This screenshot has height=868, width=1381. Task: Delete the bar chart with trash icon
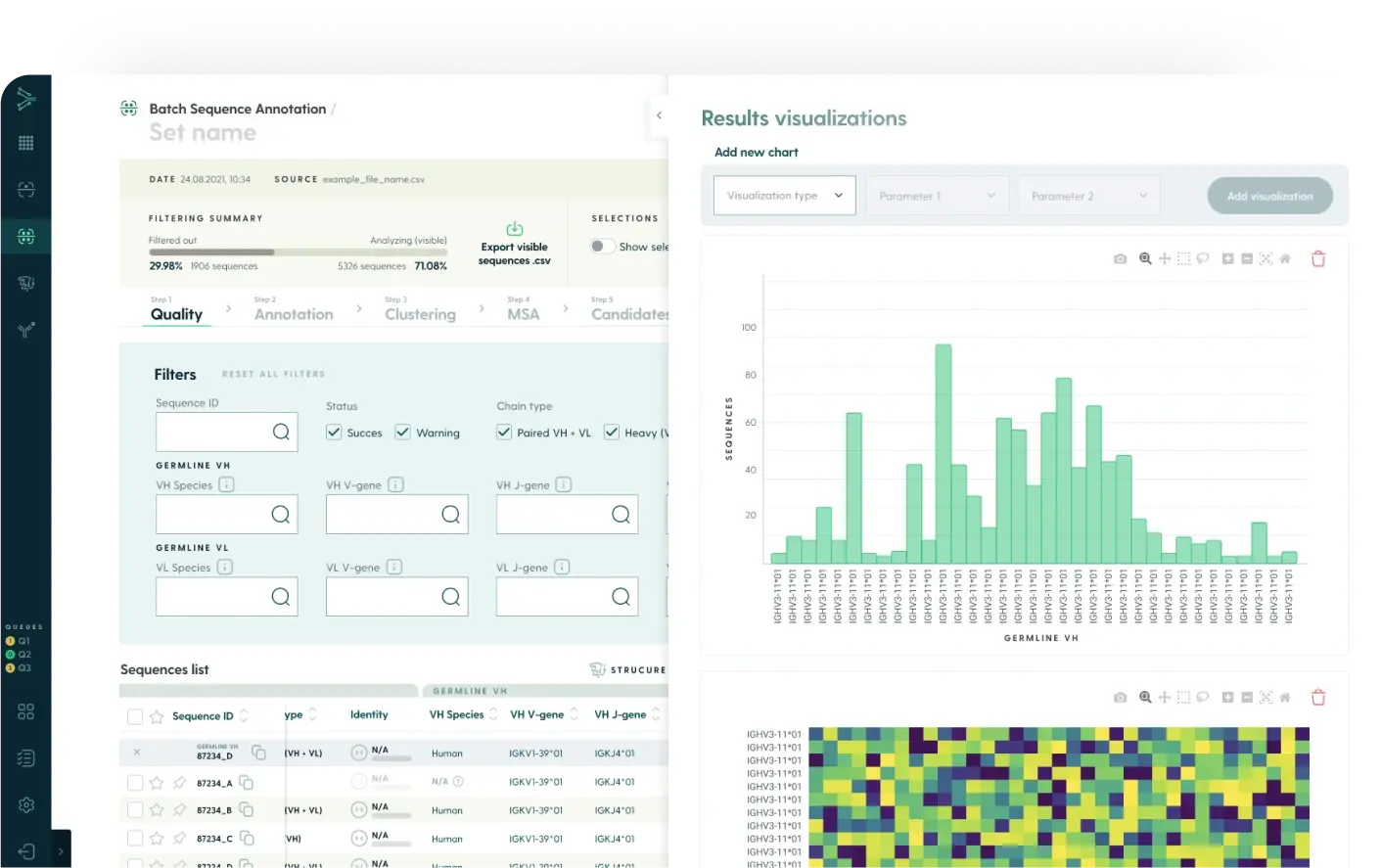pyautogui.click(x=1318, y=259)
